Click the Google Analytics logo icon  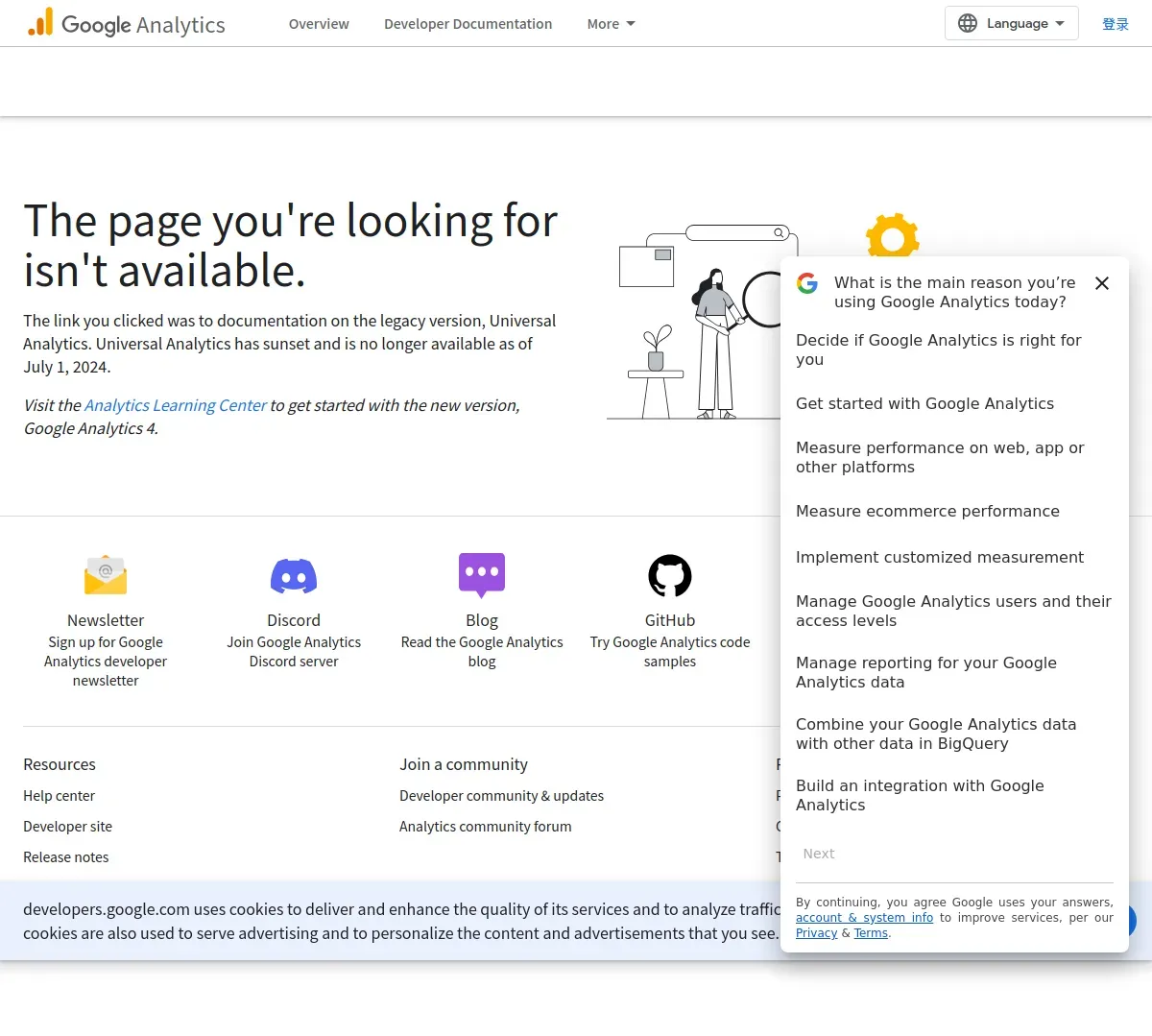(40, 23)
